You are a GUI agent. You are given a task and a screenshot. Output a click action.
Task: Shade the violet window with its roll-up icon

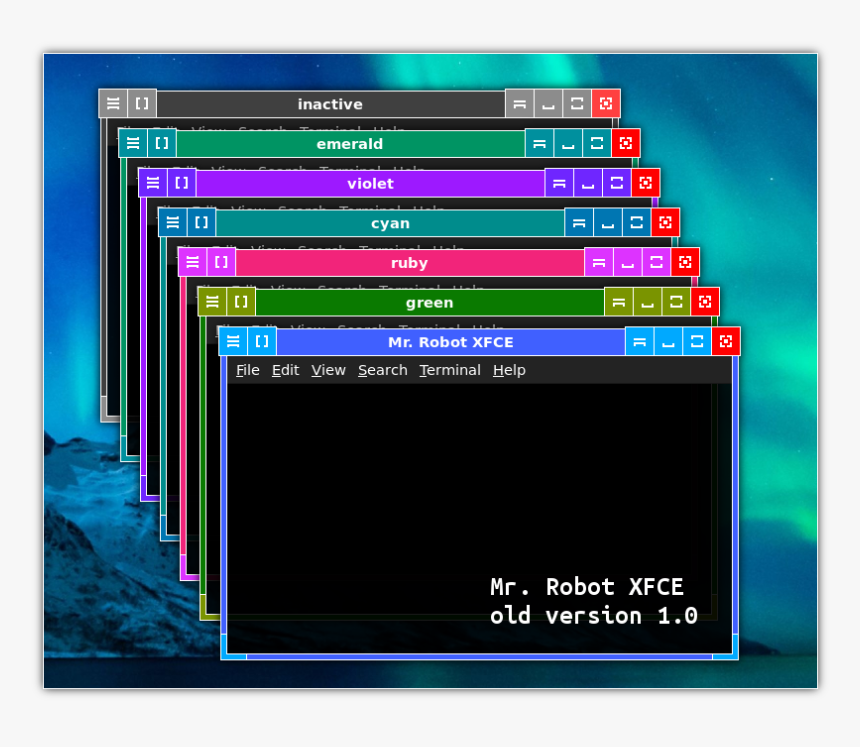coord(559,183)
